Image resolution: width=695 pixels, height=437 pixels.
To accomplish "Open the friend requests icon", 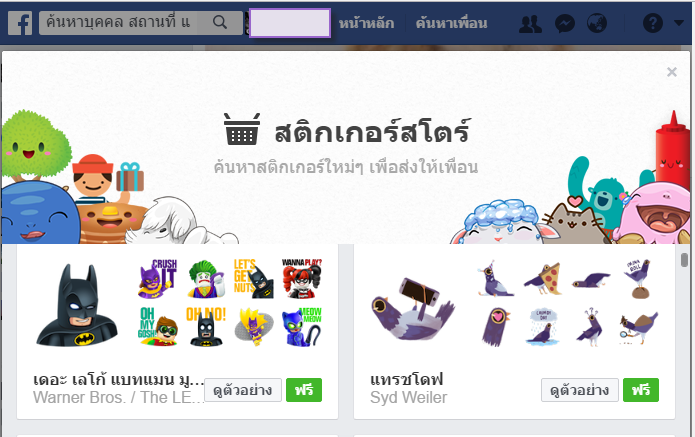I will pos(530,23).
